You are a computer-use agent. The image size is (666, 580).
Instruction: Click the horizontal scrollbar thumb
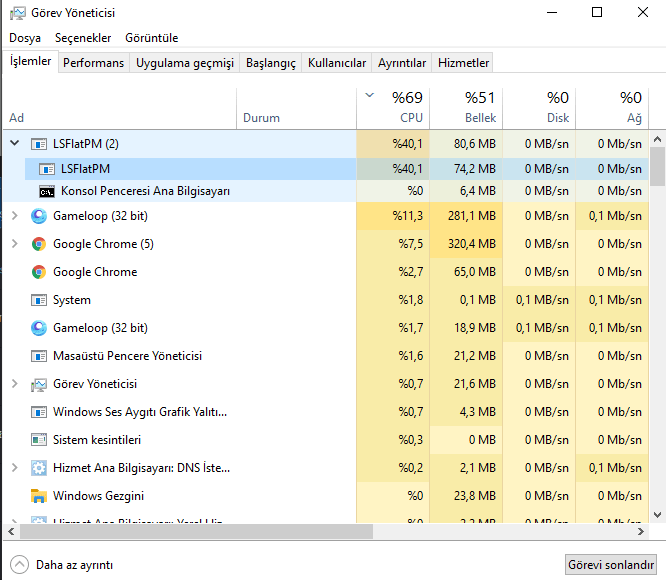[196, 532]
